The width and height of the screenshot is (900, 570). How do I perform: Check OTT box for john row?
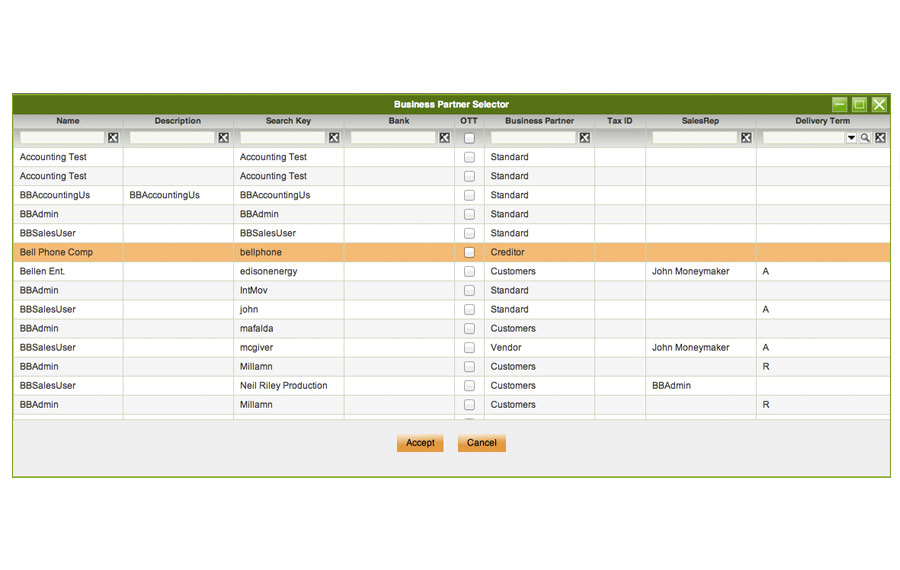click(470, 309)
